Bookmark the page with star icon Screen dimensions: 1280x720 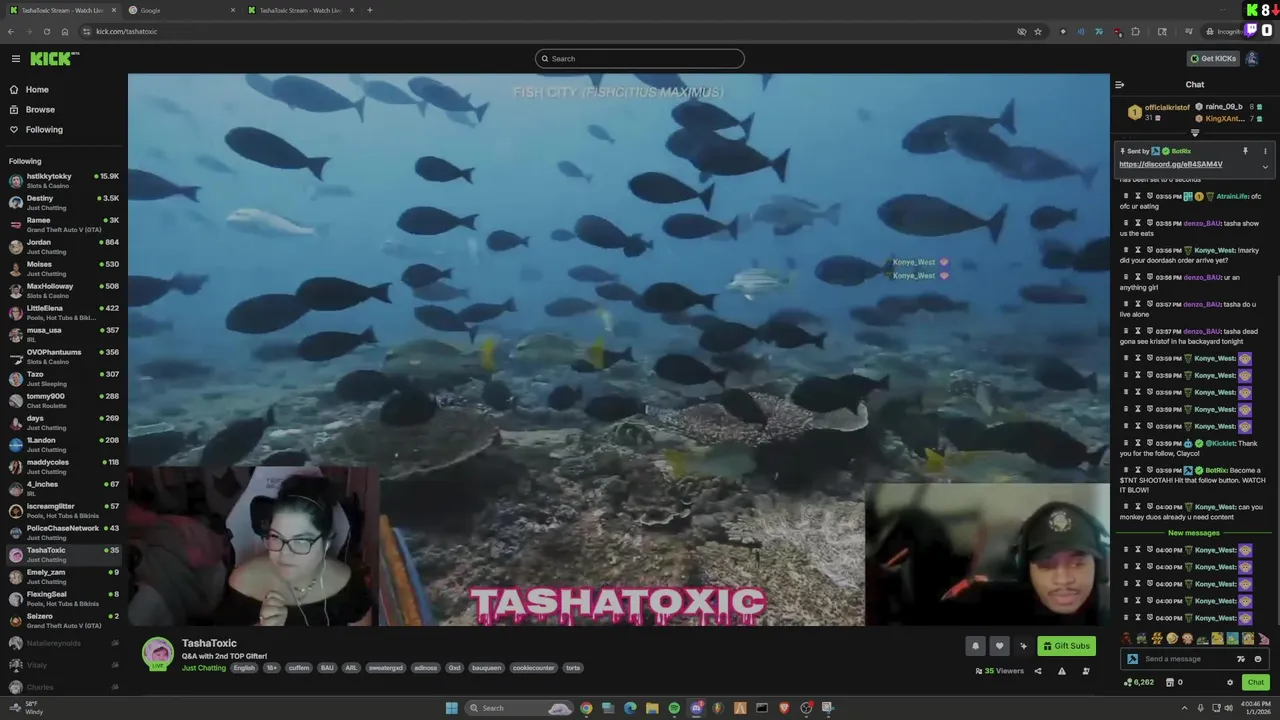pos(1038,31)
